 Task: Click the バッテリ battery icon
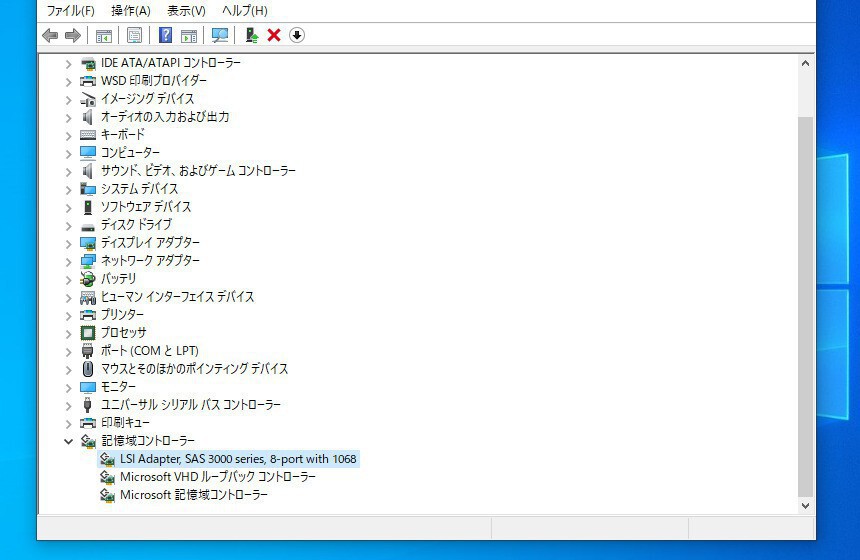[88, 279]
